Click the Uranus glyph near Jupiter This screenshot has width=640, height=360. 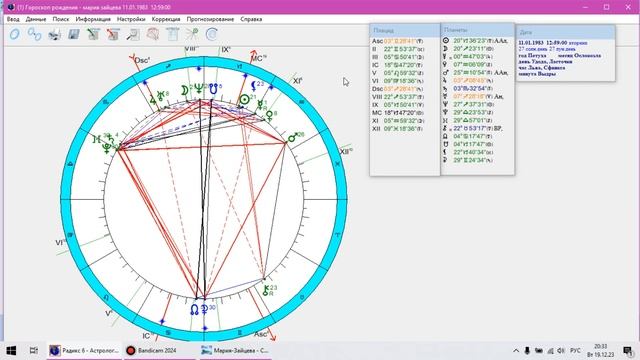click(161, 96)
